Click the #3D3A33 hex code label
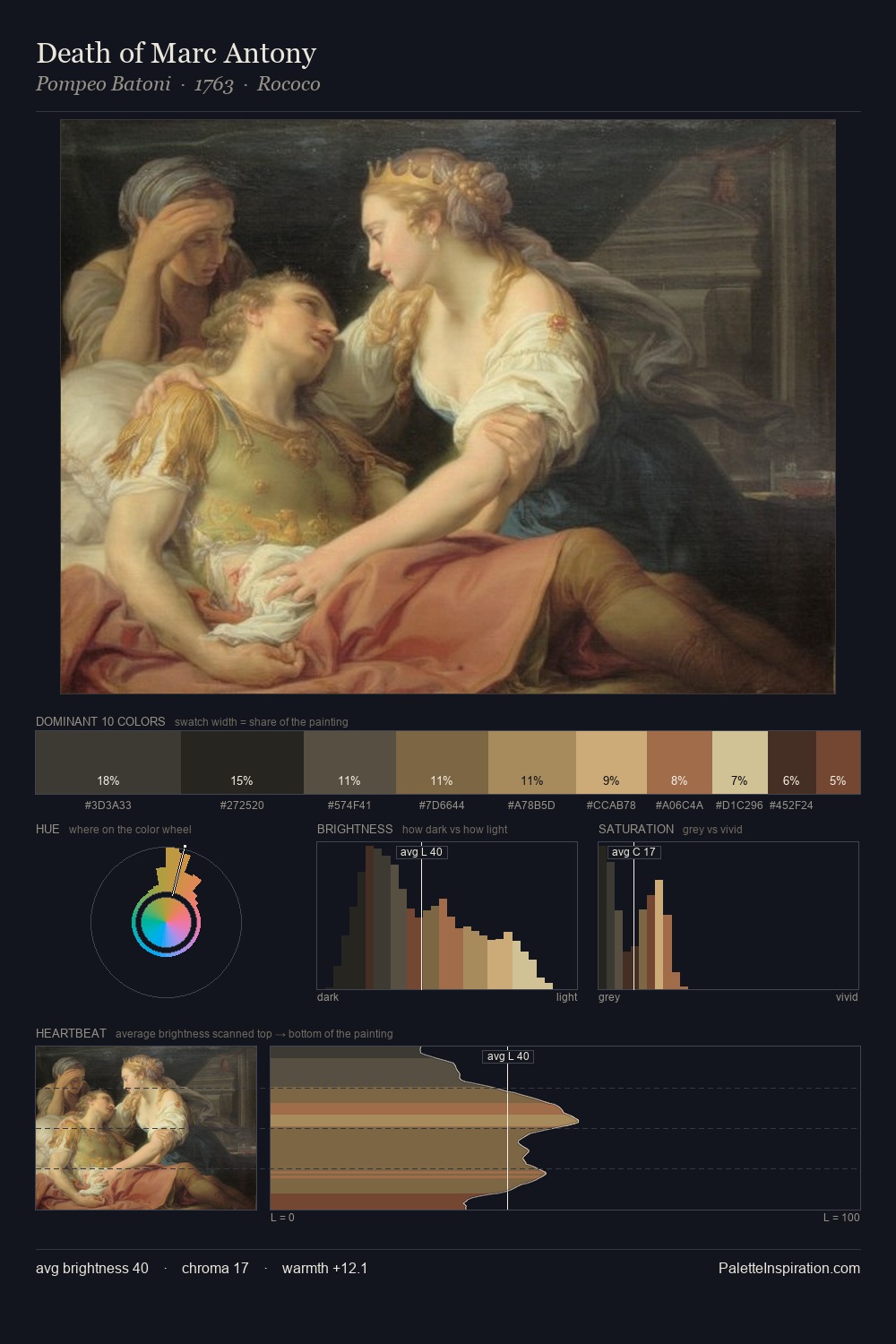The image size is (896, 1344). tap(108, 806)
